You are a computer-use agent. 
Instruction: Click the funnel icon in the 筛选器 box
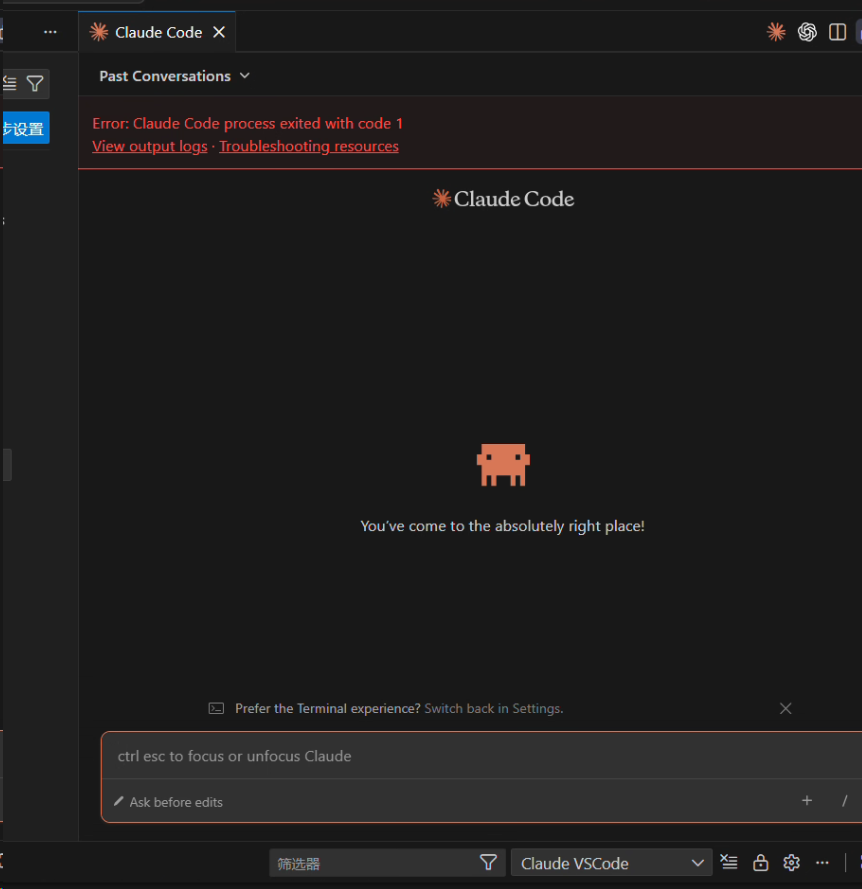[488, 863]
